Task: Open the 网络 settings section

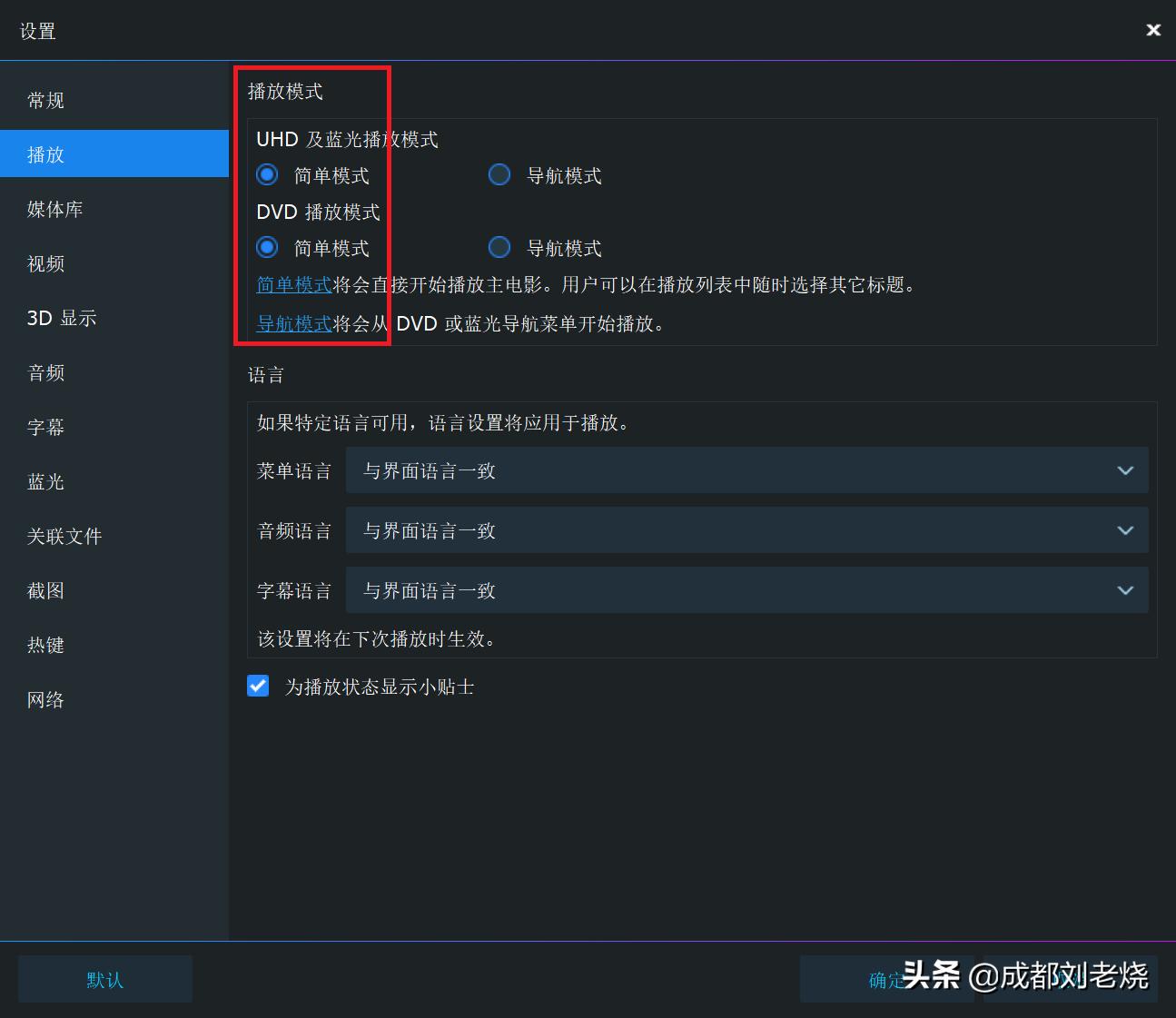Action: pos(44,699)
